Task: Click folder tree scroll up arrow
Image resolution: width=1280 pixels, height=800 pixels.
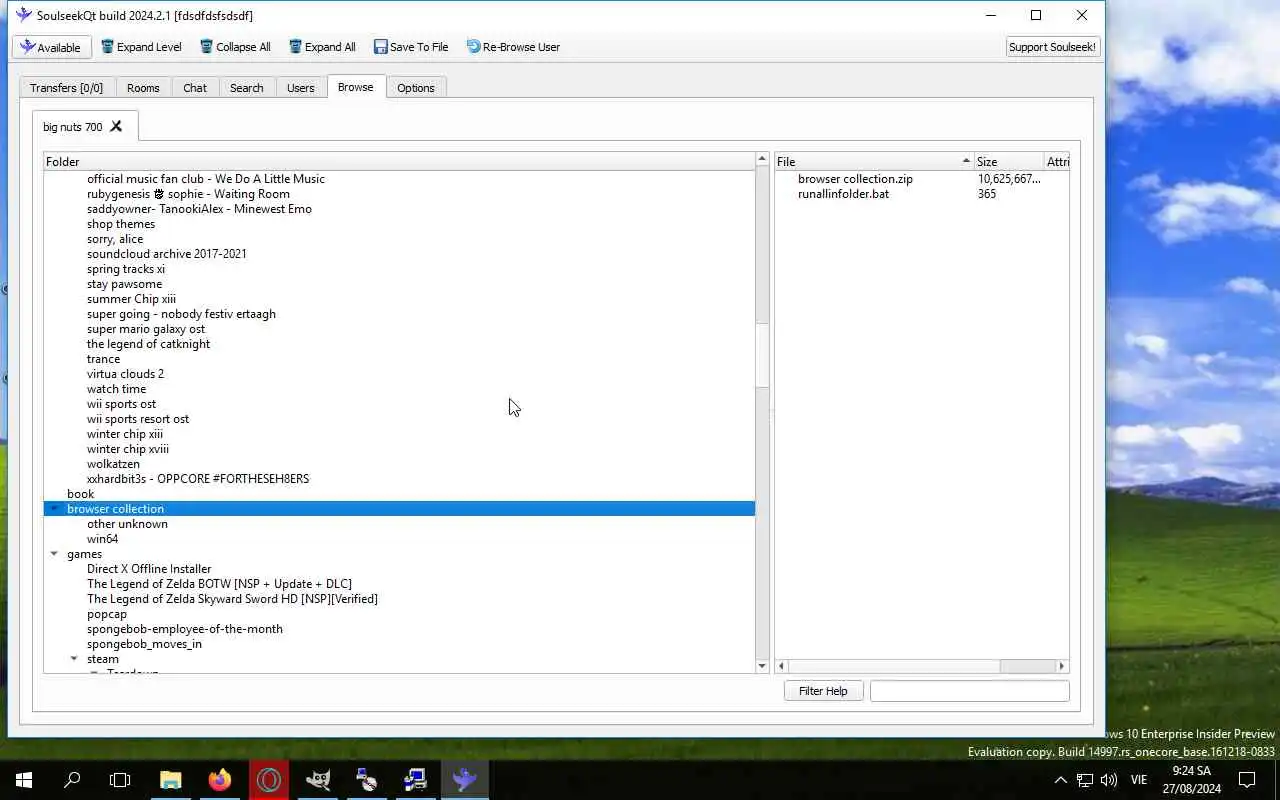Action: (x=762, y=160)
